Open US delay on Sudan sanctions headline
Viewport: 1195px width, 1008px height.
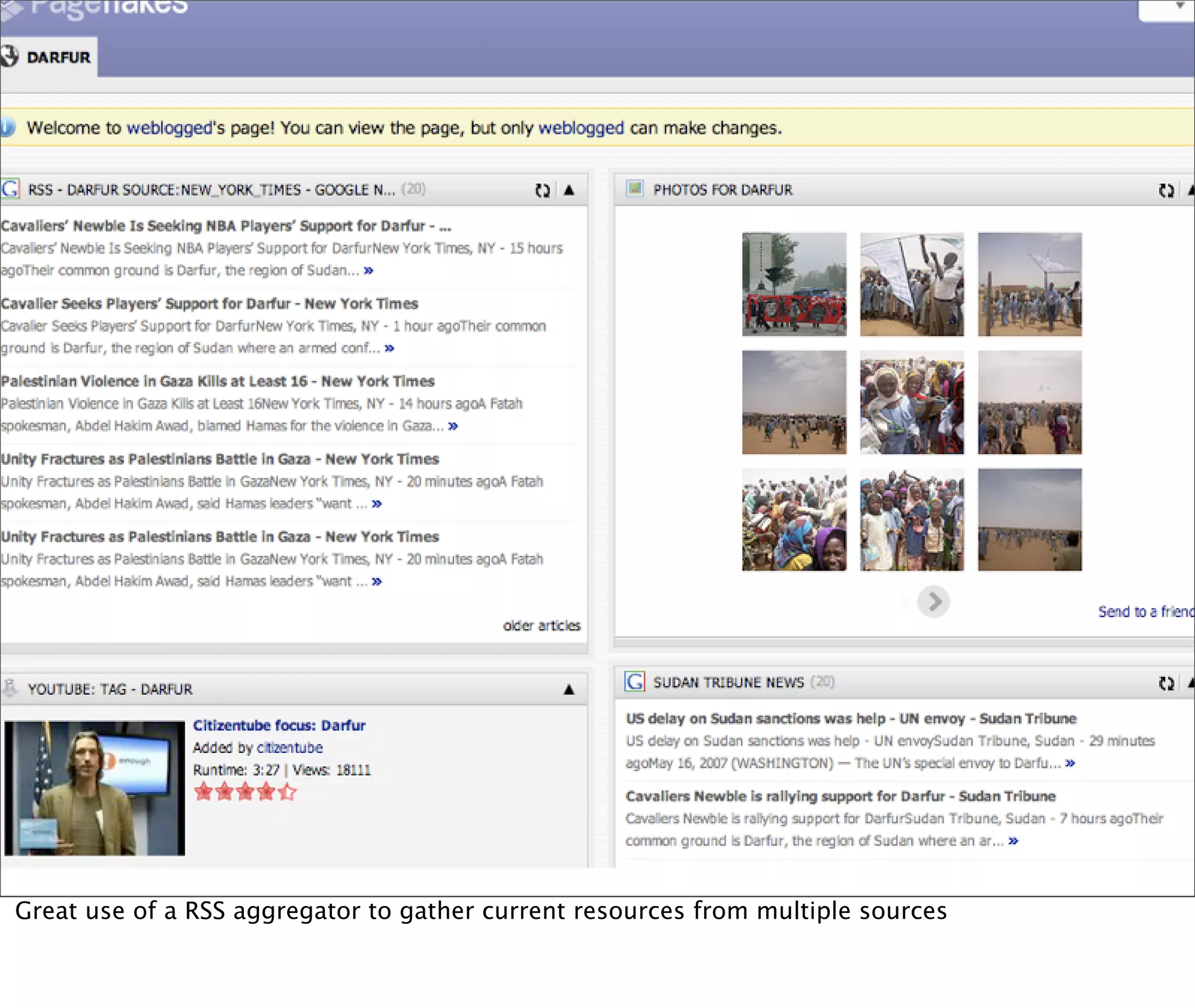click(x=851, y=718)
